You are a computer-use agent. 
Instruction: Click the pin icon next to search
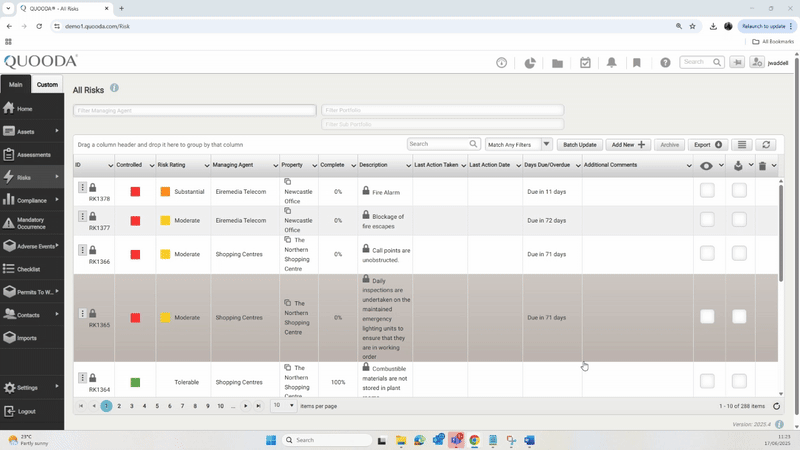737,62
